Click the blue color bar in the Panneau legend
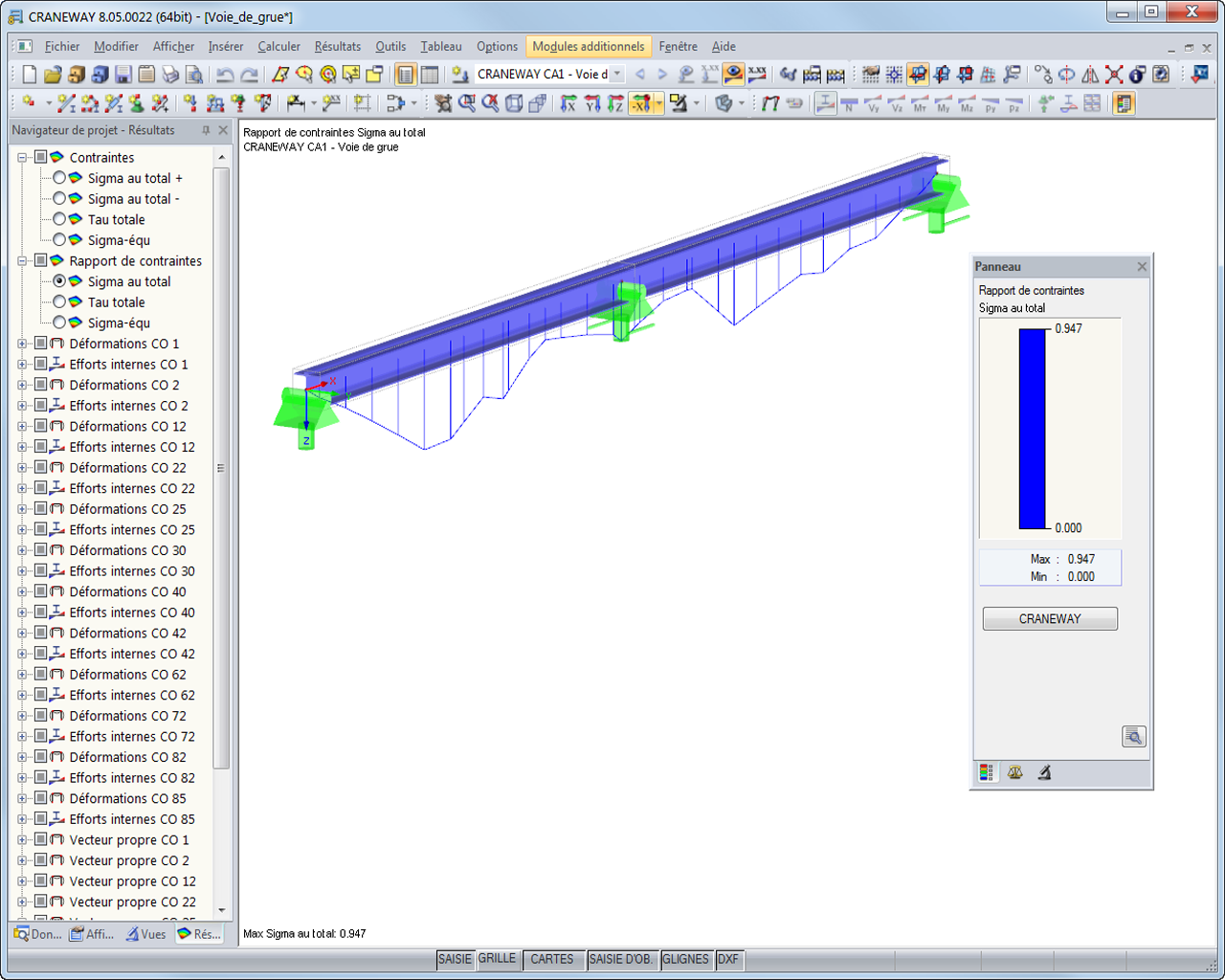This screenshot has height=980, width=1225. 1033,429
